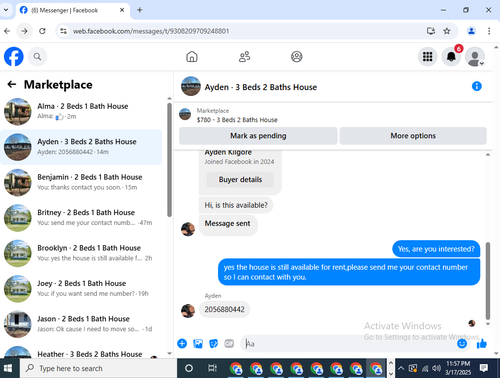Open the Groups icon in top navigation
The width and height of the screenshot is (500, 378).
[297, 57]
